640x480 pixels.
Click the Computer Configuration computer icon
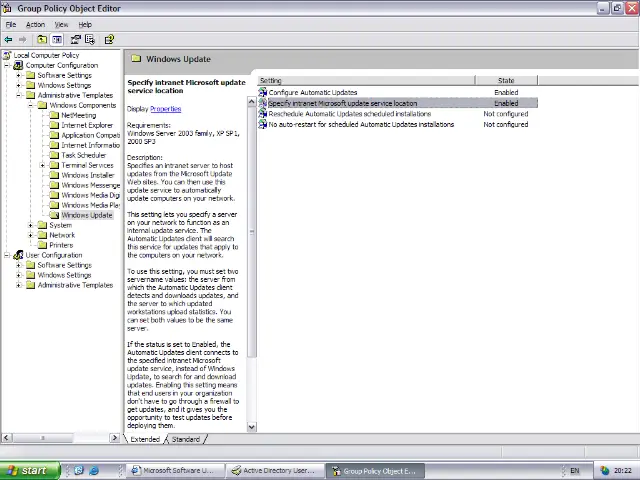pos(18,65)
